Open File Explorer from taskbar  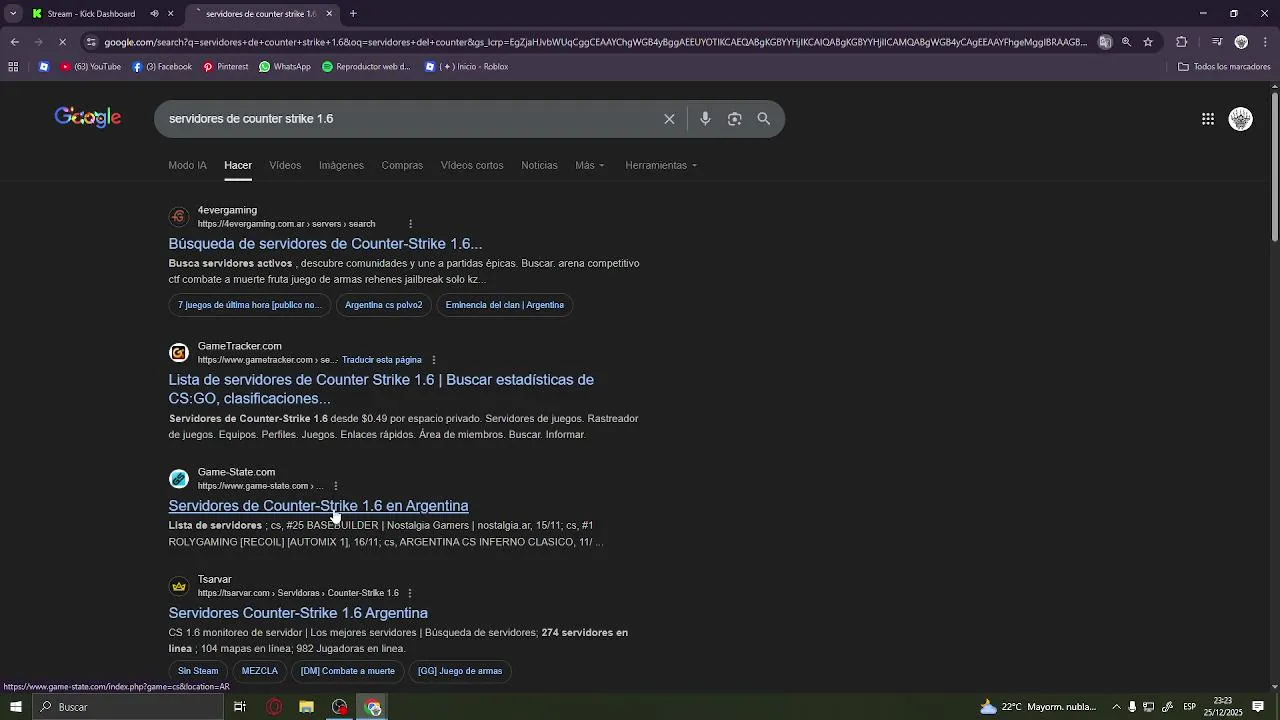click(307, 707)
